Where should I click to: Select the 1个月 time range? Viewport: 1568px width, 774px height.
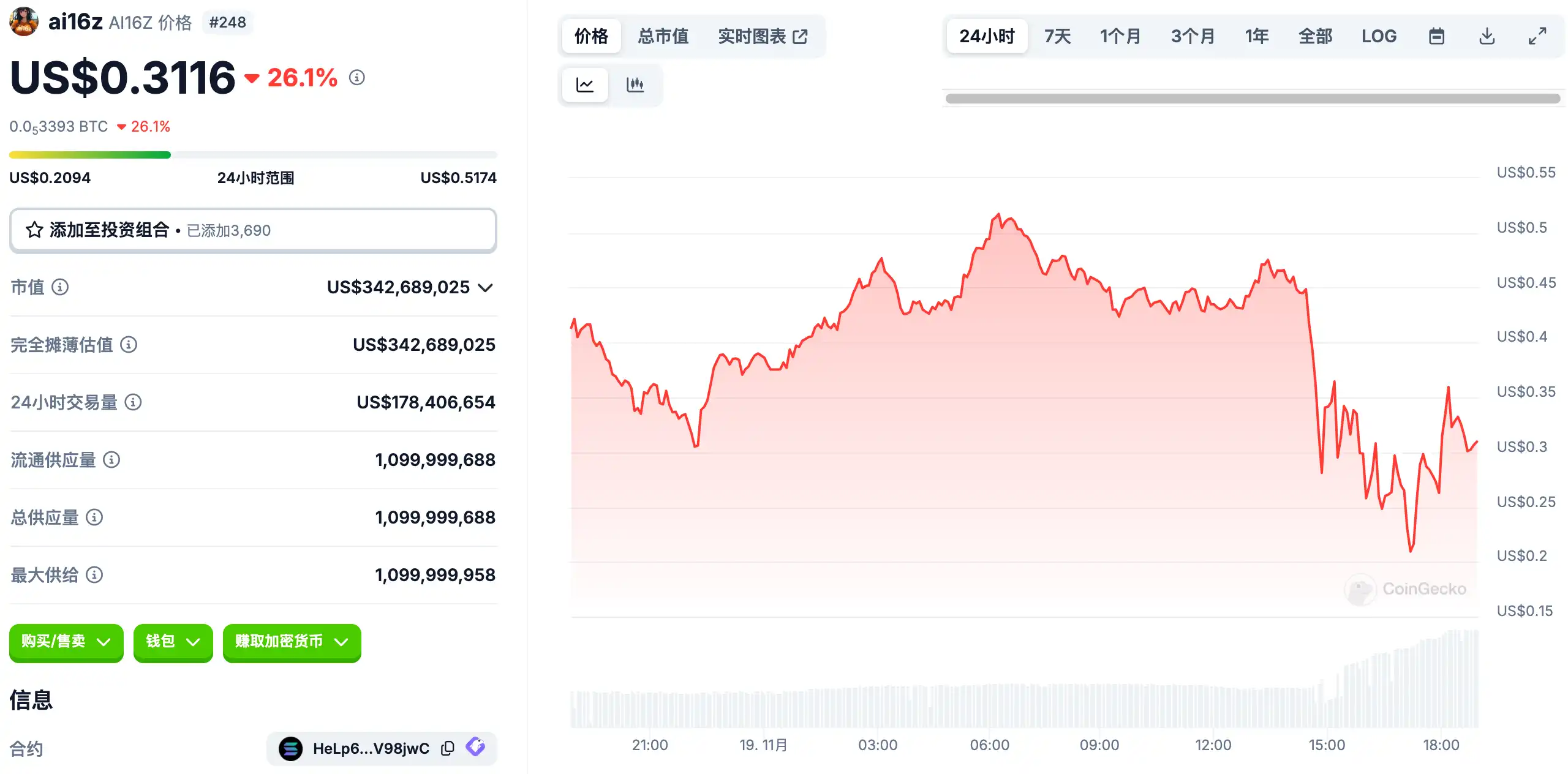[1120, 37]
